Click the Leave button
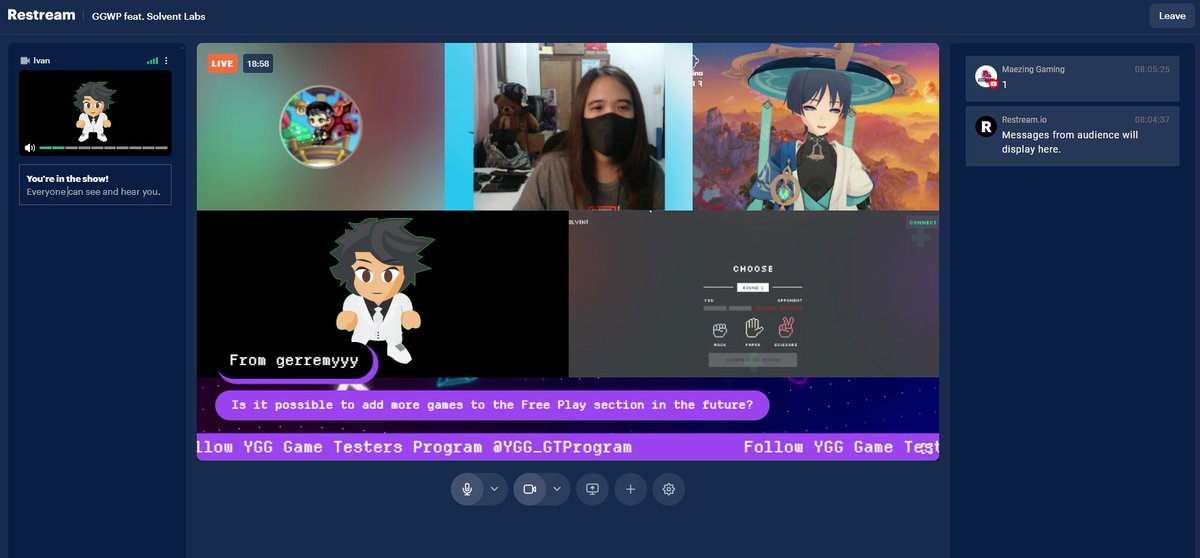1200x558 pixels. (x=1172, y=15)
